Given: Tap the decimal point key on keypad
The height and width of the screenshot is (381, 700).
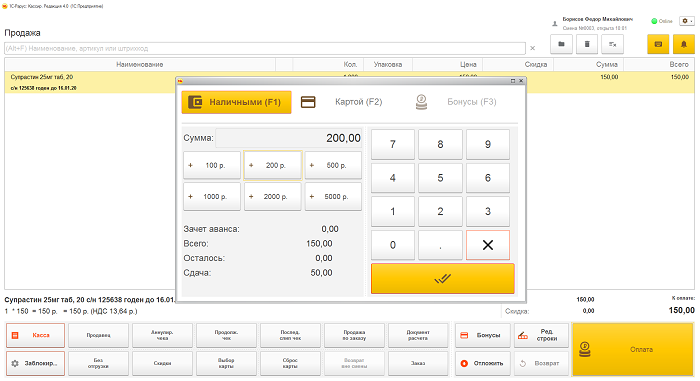Looking at the screenshot, I should tap(440, 245).
